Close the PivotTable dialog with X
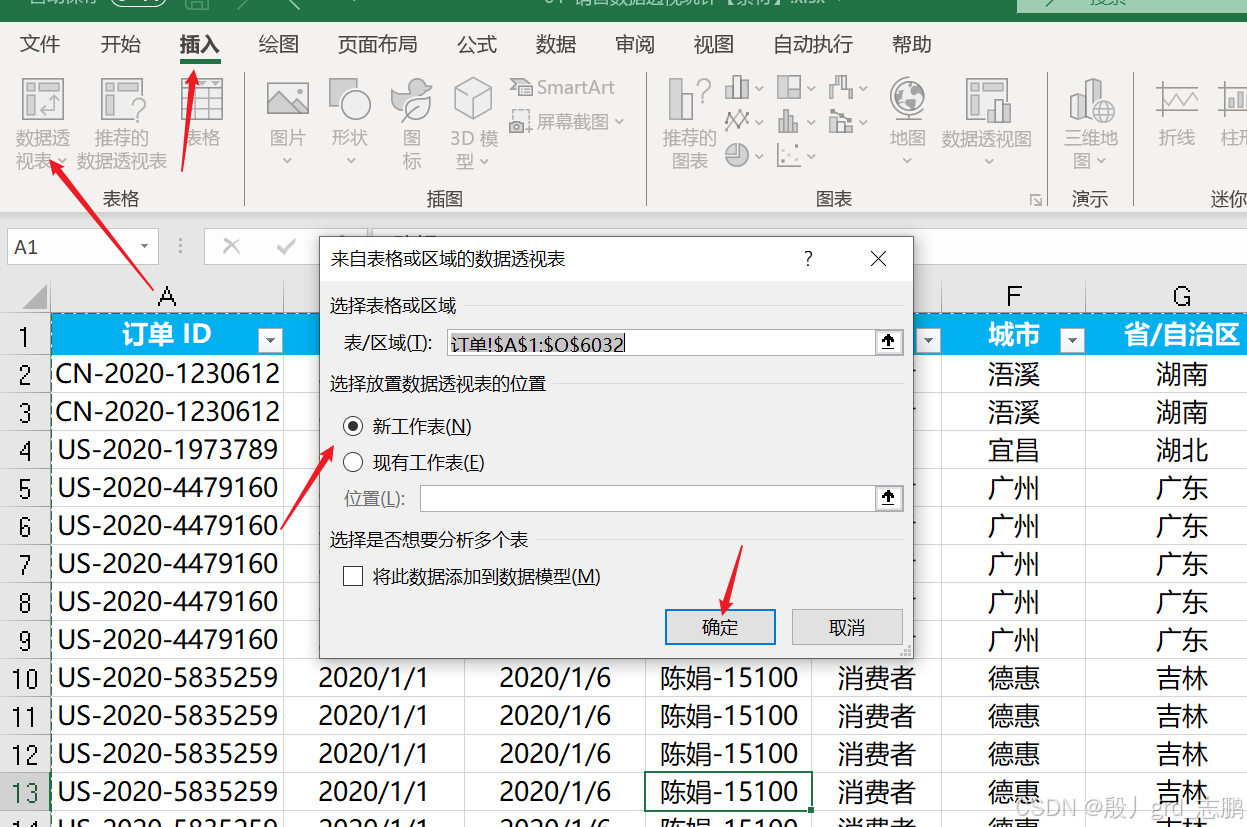This screenshot has width=1247, height=827. 878,259
